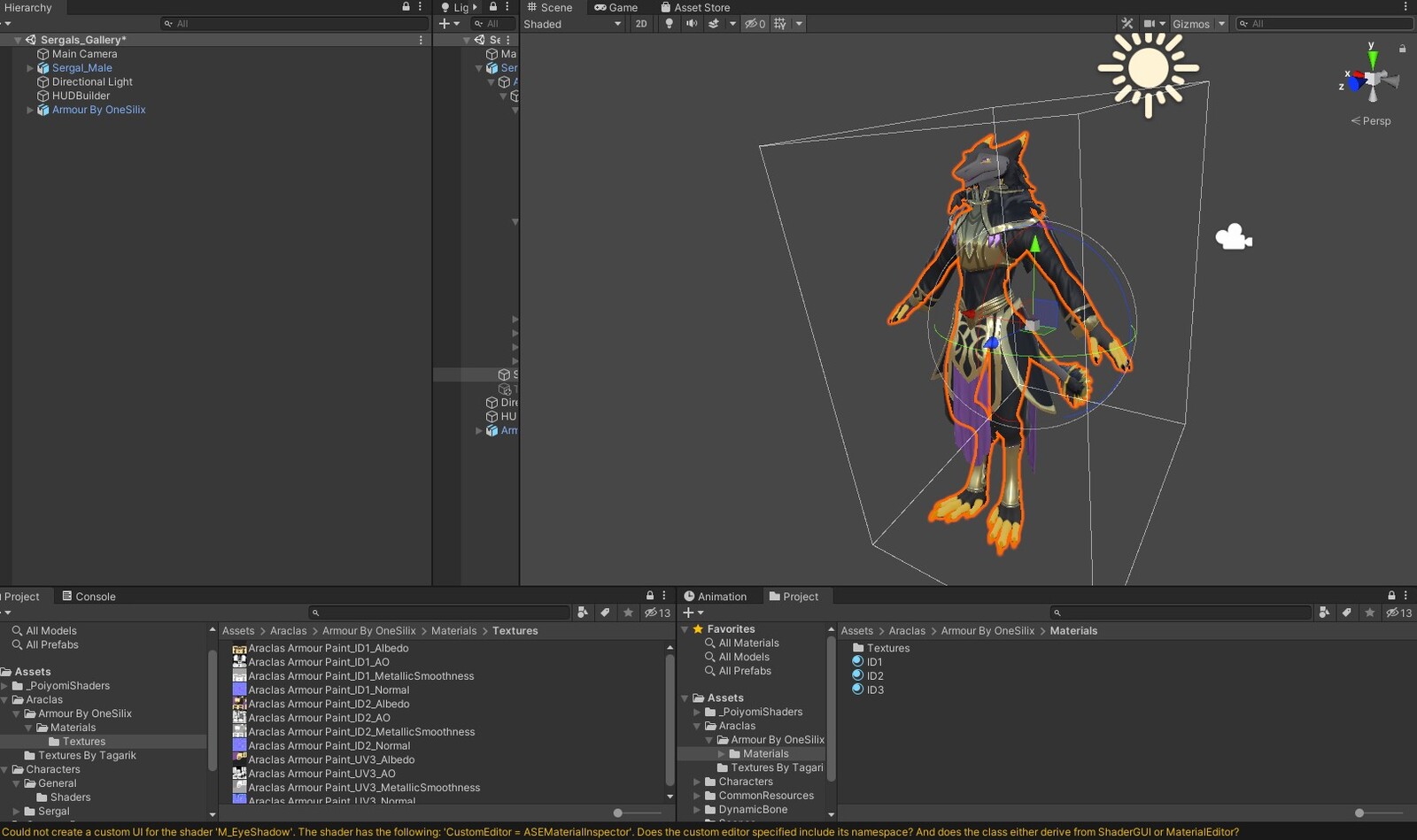The width and height of the screenshot is (1417, 840).
Task: Open the Console tab
Action: pyautogui.click(x=89, y=597)
